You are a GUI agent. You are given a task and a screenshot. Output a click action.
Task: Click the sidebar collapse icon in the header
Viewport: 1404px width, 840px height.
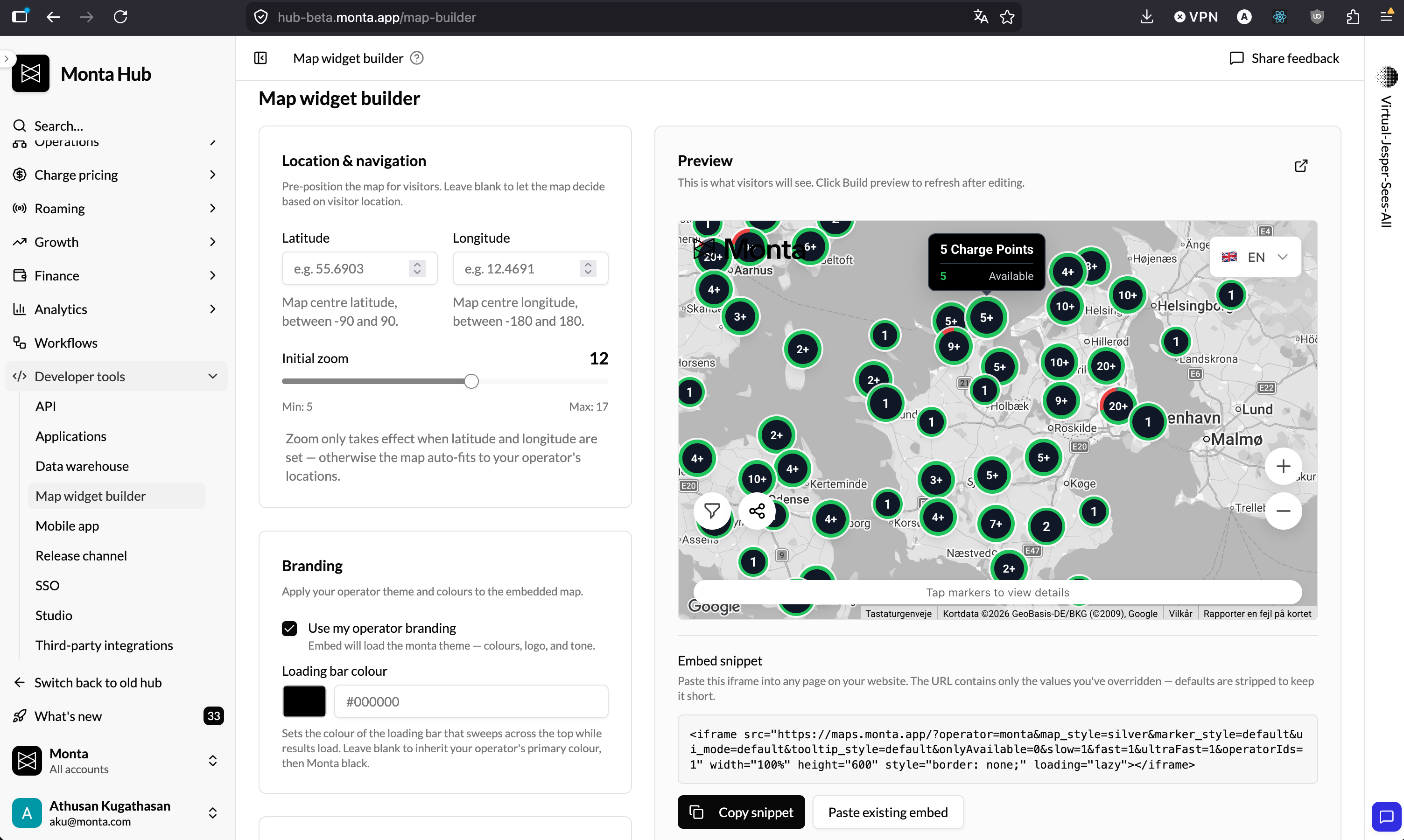point(260,58)
